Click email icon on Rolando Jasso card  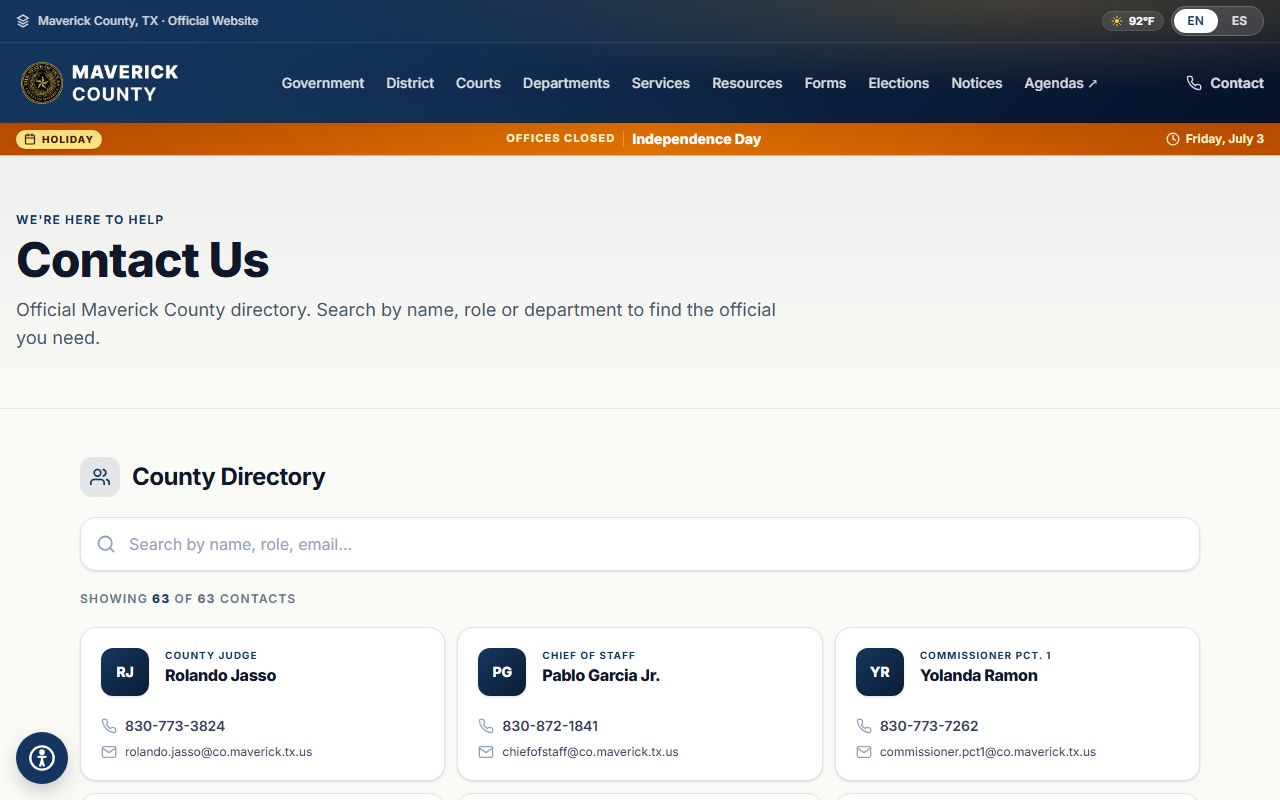tap(109, 752)
